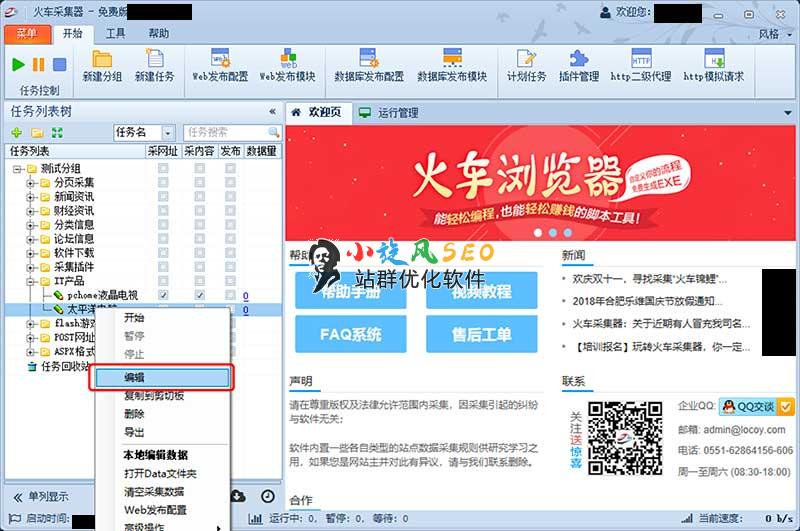This screenshot has height=531, width=800.
Task: Click the 任务搜索 search input field
Action: point(224,132)
